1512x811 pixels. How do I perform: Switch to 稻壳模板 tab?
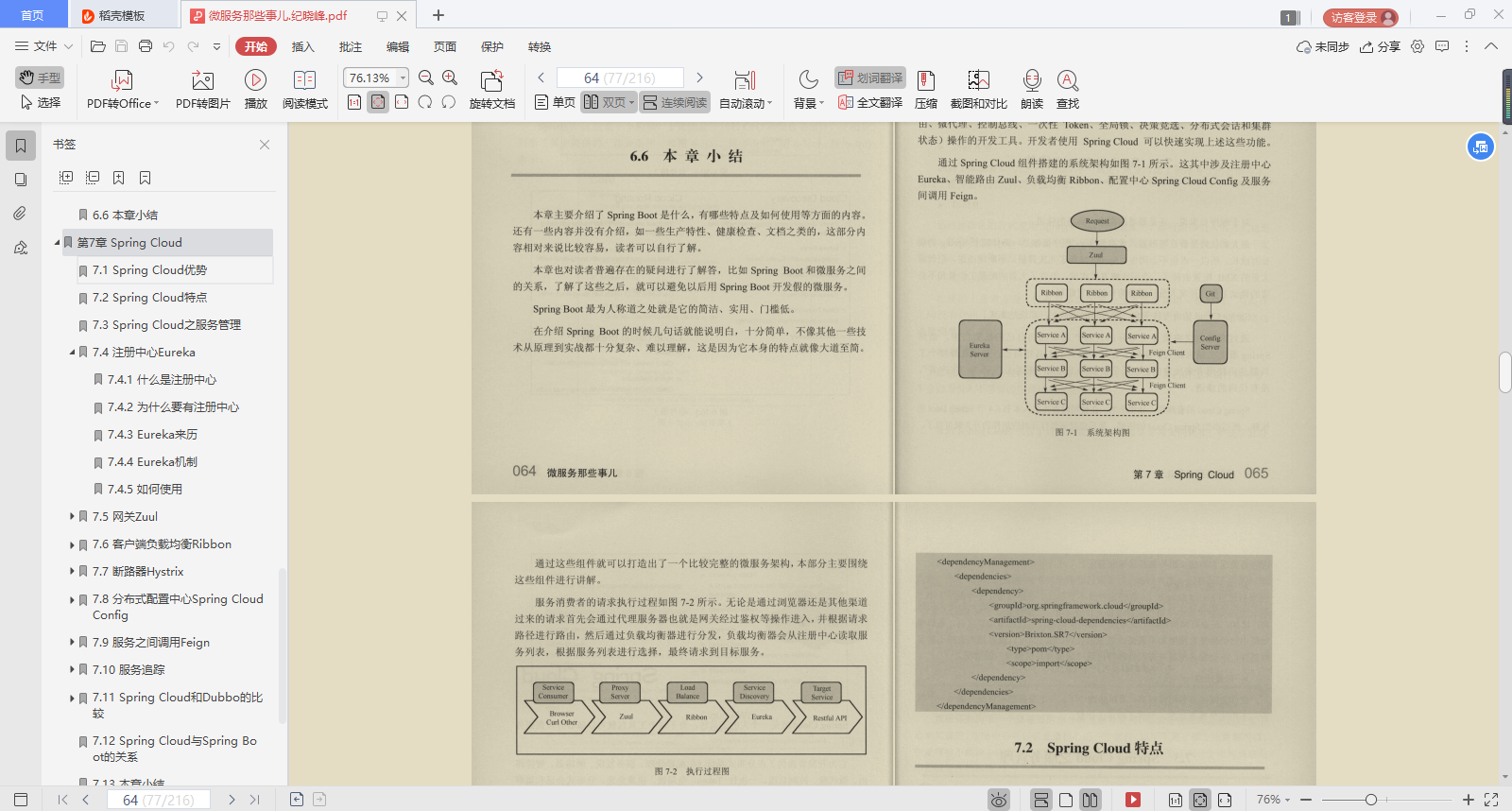(123, 15)
